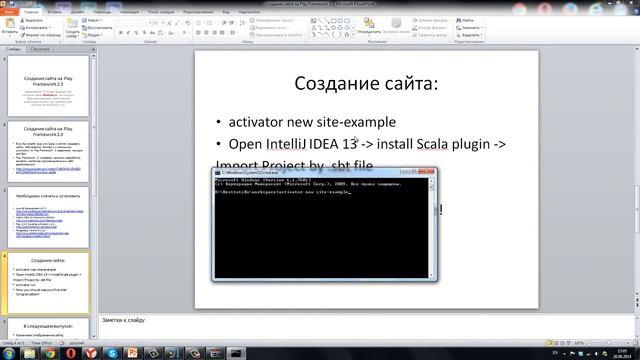Open the Windows Start button

(9, 353)
